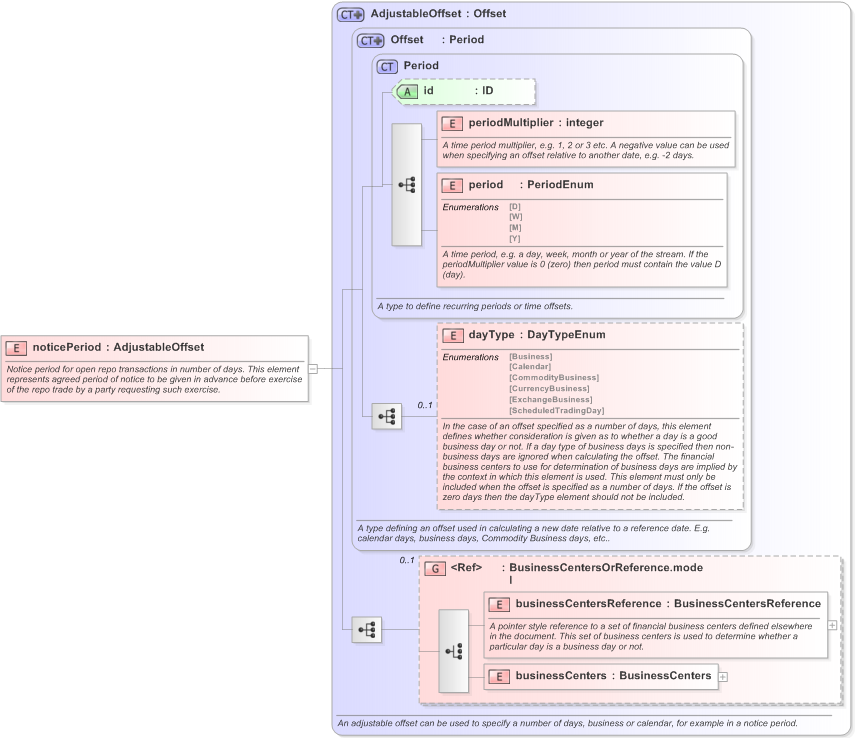
Task: Select the [Business] enumeration value
Action: [x=531, y=357]
